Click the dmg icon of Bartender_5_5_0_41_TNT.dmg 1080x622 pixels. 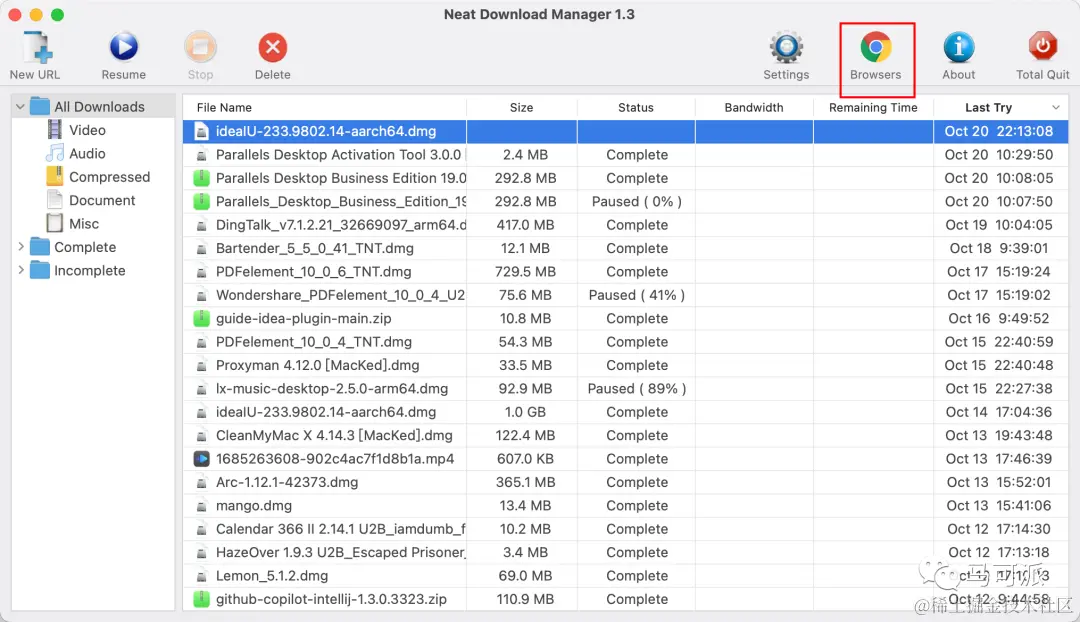click(201, 248)
